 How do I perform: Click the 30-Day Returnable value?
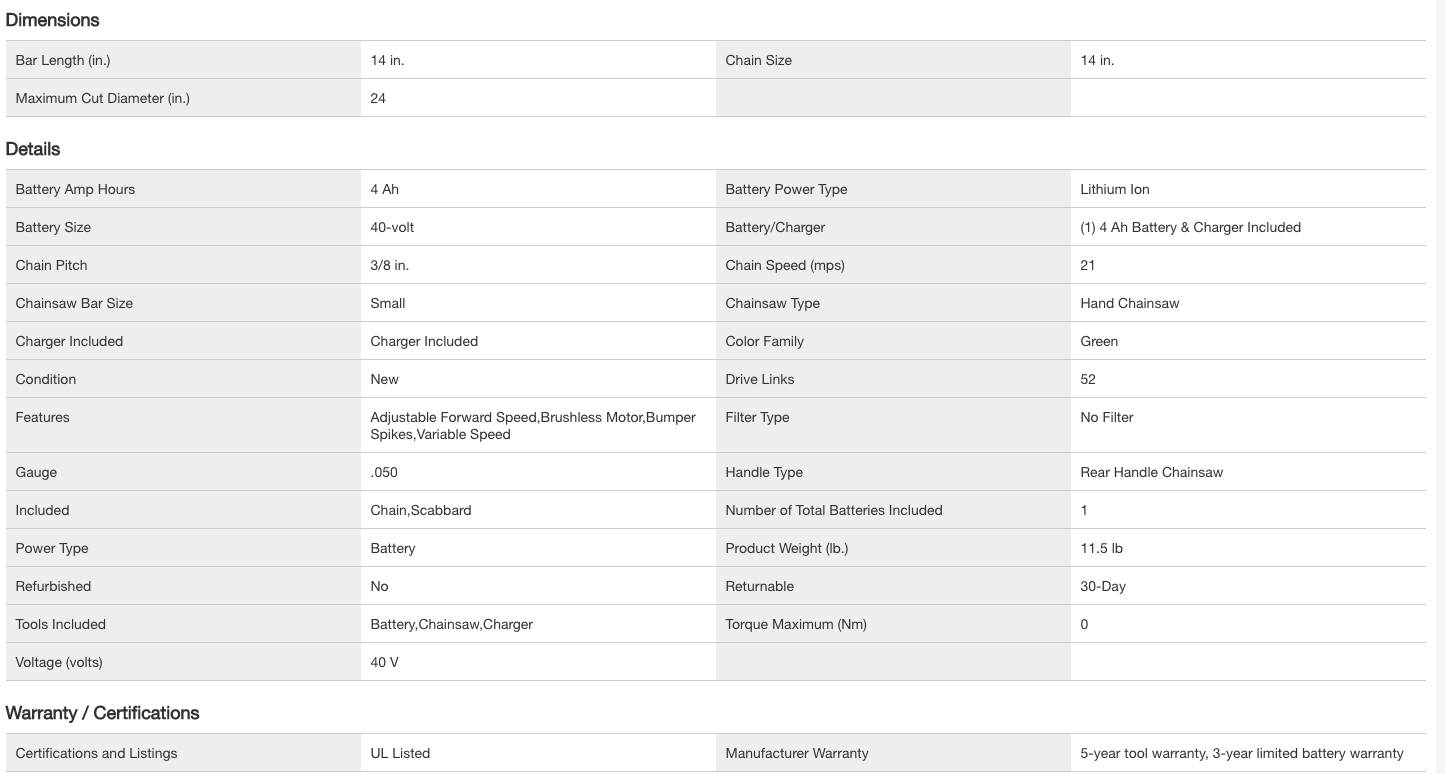point(1102,586)
